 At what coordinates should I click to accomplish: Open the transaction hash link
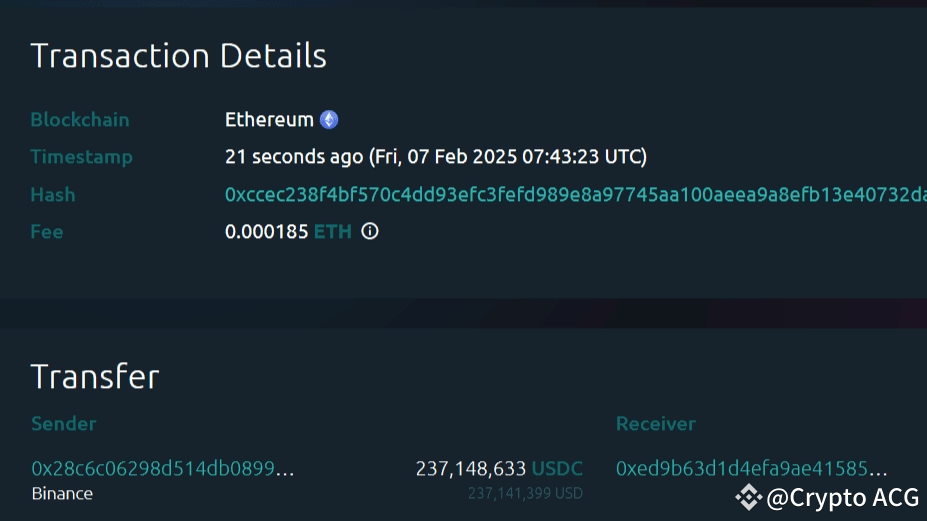(575, 195)
